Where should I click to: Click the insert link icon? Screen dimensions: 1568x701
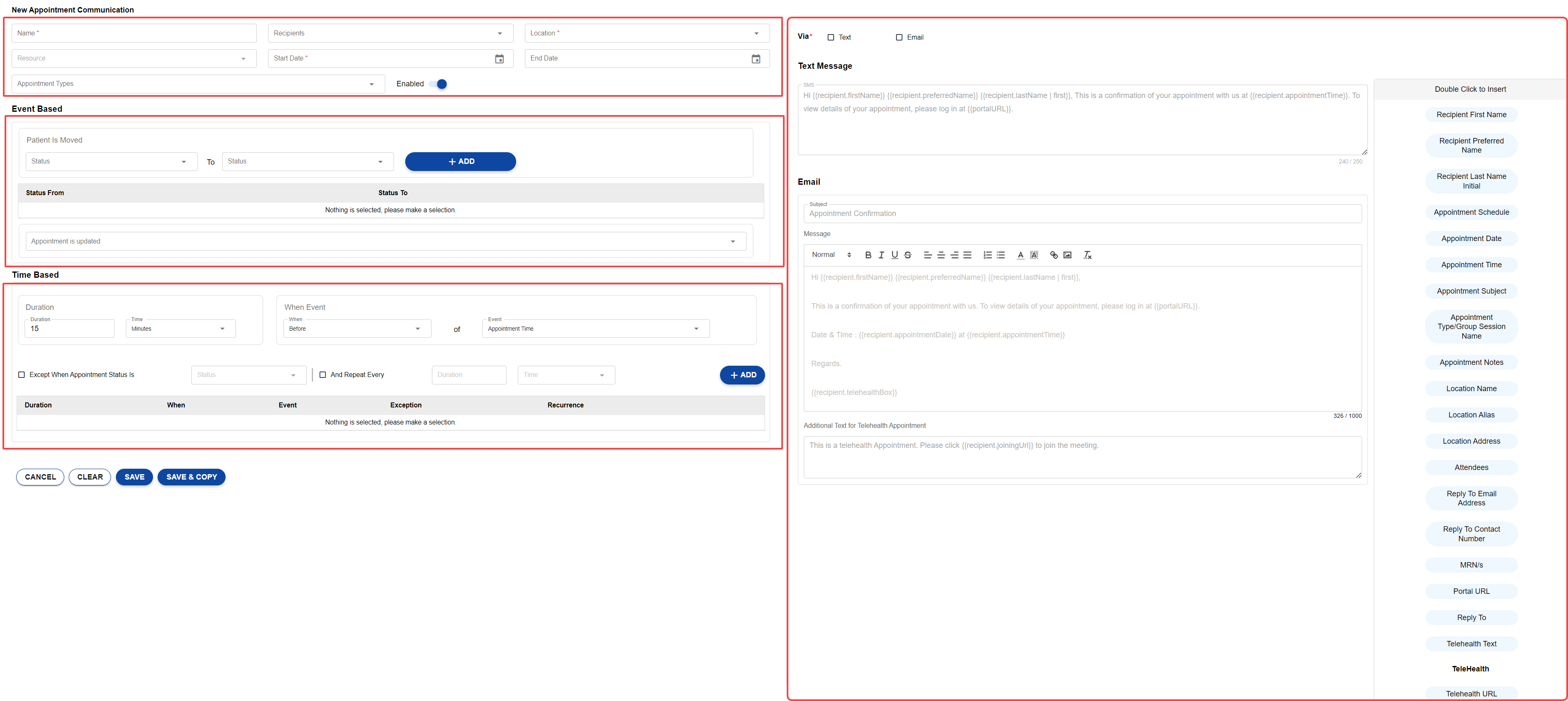[1054, 255]
